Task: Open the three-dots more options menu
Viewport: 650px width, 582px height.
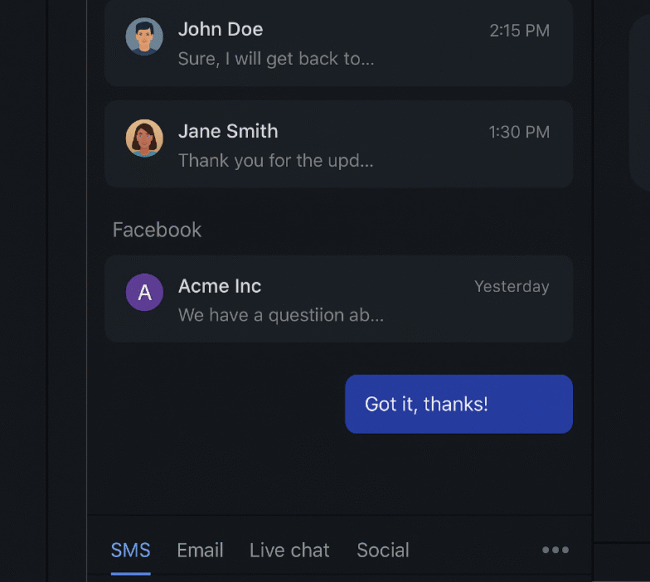Action: coord(555,550)
